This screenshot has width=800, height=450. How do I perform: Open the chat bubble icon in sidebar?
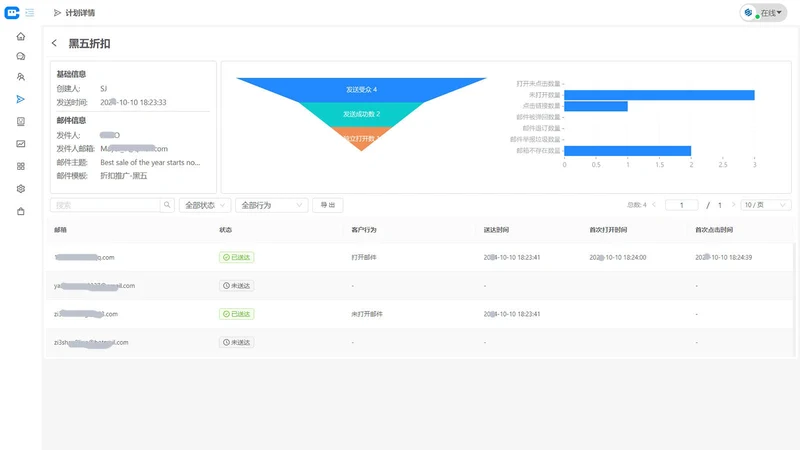[x=21, y=57]
